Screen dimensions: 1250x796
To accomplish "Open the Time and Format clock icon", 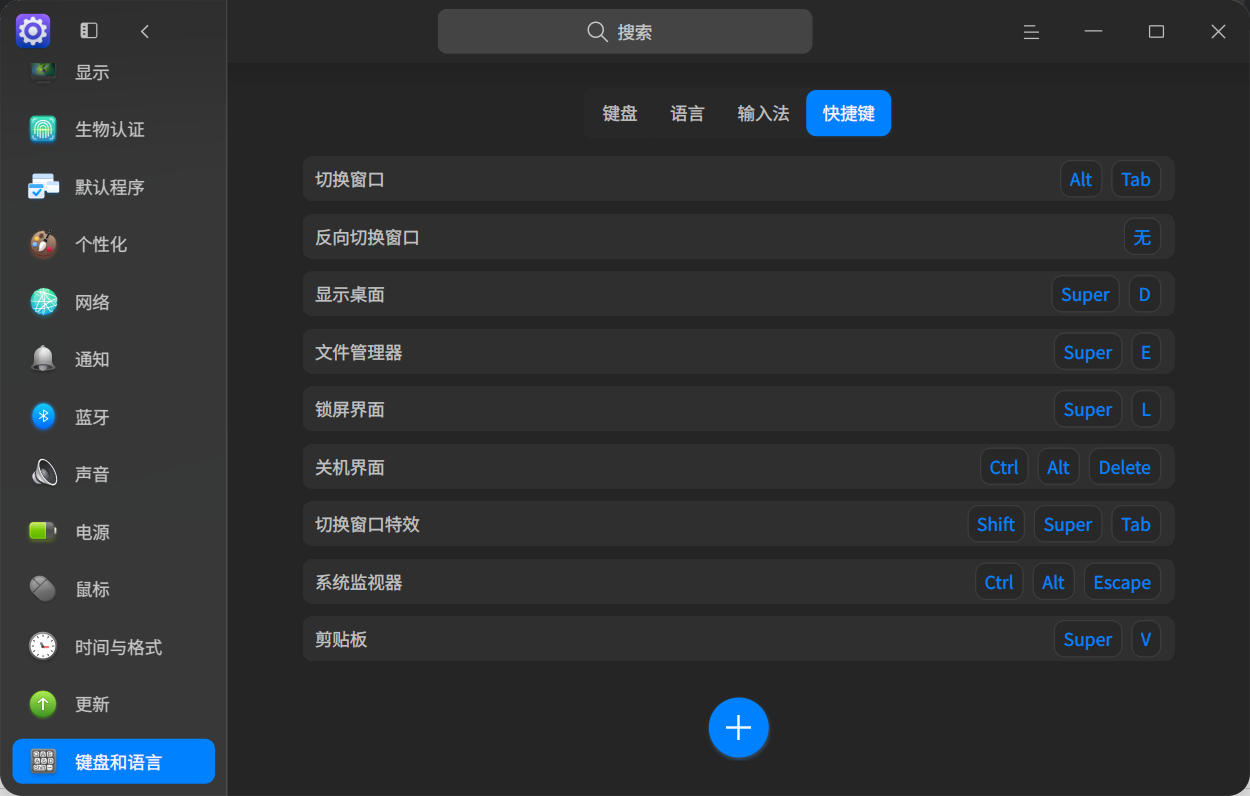I will pyautogui.click(x=43, y=647).
